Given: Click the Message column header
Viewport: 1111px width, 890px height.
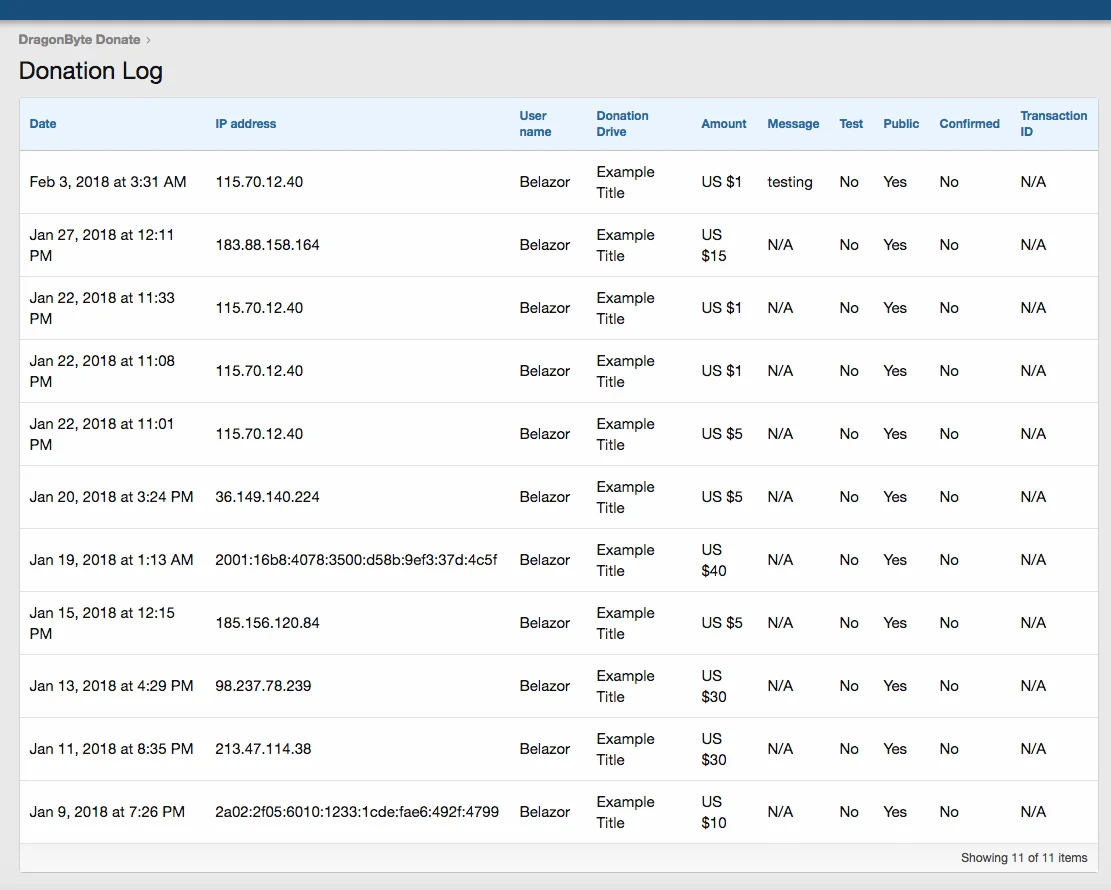Looking at the screenshot, I should coord(793,124).
